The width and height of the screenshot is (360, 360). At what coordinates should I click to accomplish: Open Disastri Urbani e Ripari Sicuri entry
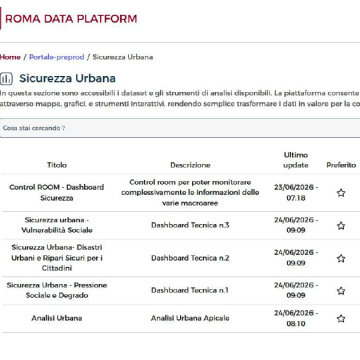point(57,258)
